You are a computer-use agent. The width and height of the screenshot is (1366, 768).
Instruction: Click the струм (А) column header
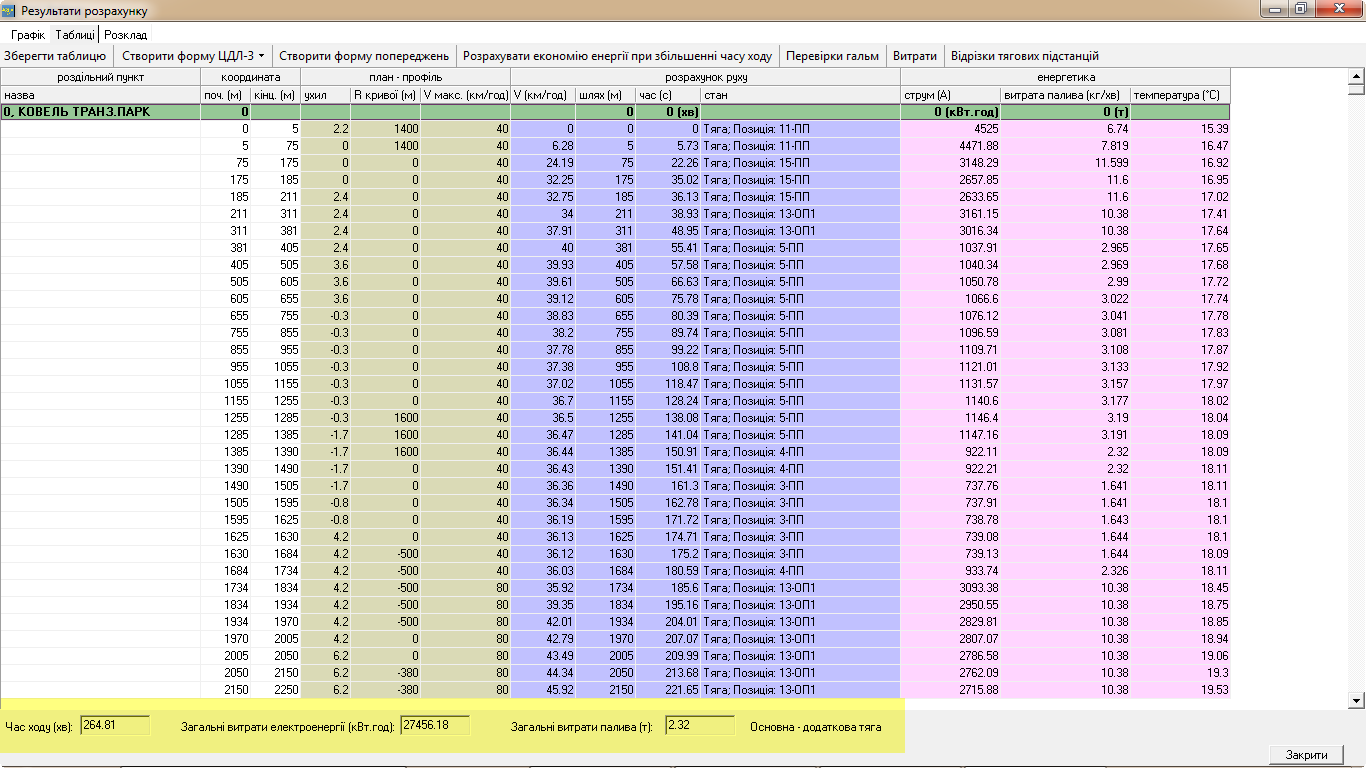[x=950, y=95]
